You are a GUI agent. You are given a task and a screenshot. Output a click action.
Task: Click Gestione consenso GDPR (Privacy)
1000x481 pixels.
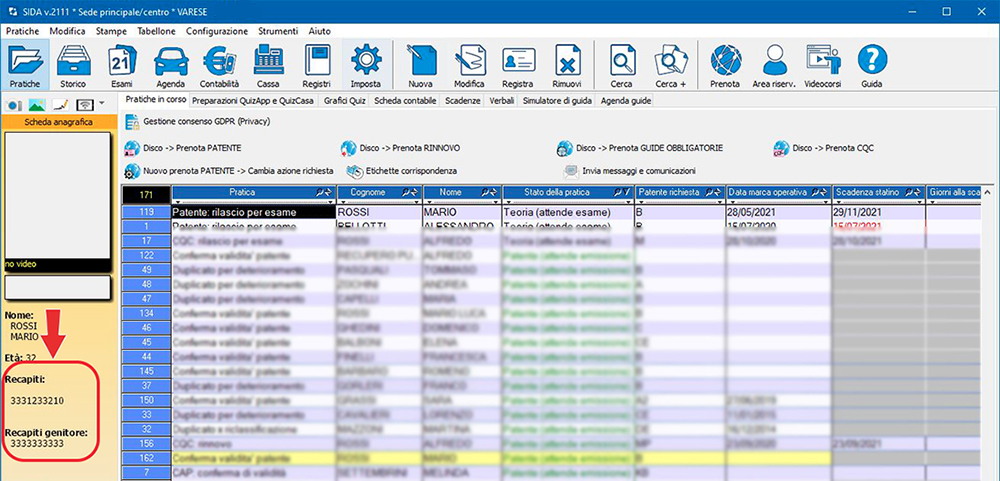click(206, 121)
